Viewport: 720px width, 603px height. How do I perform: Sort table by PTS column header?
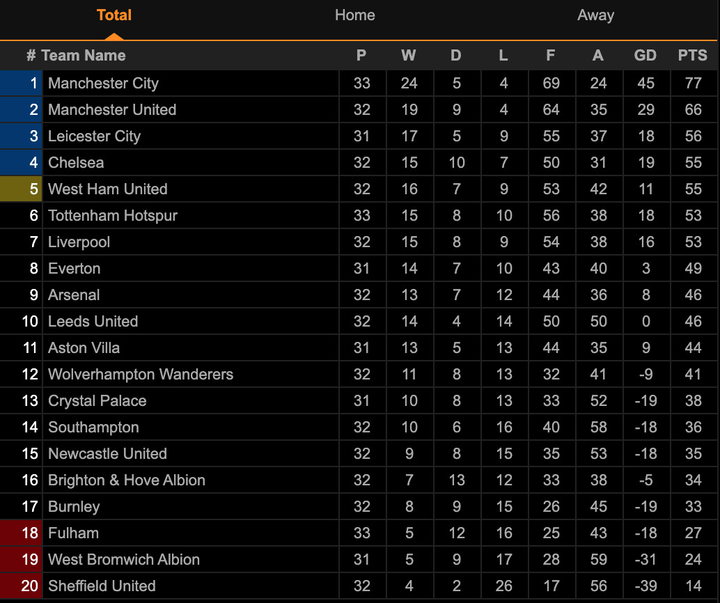(692, 56)
